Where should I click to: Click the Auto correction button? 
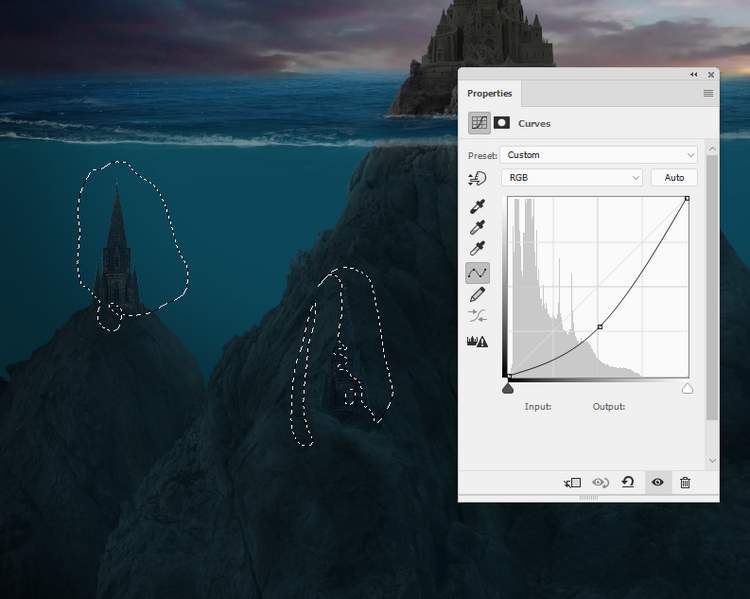674,178
